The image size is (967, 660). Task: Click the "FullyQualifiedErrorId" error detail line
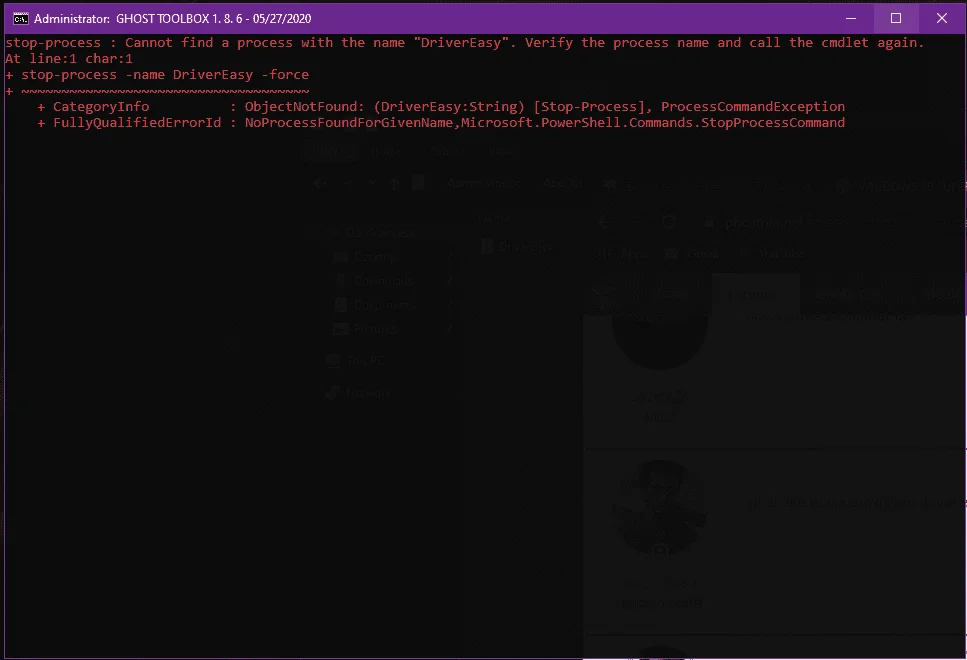click(x=442, y=123)
